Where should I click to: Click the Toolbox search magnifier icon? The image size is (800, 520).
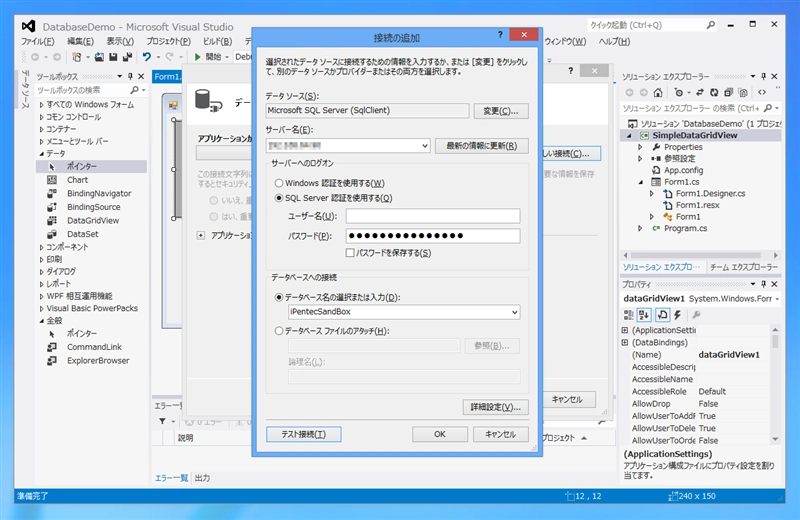(134, 90)
